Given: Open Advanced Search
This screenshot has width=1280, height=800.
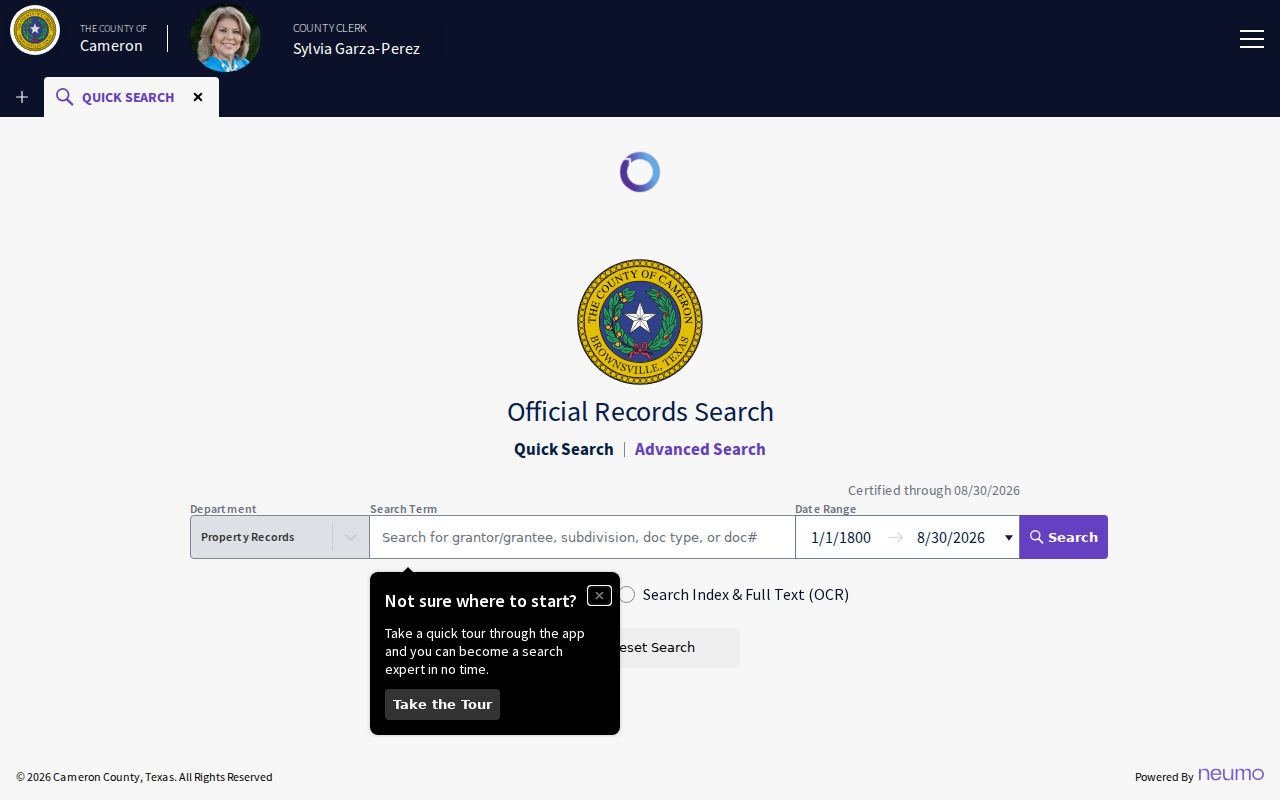Looking at the screenshot, I should (700, 449).
